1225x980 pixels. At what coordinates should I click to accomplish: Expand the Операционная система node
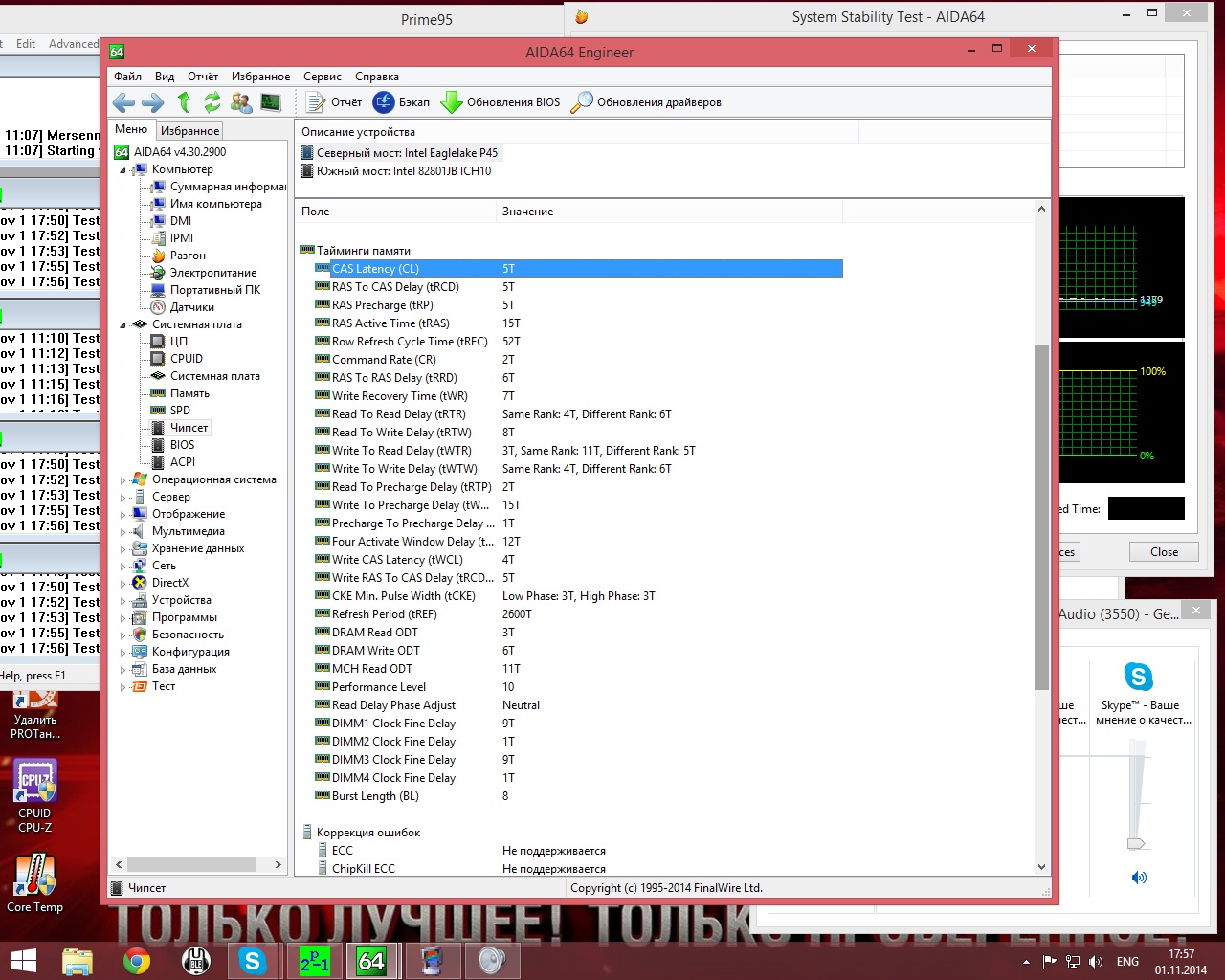coord(123,480)
